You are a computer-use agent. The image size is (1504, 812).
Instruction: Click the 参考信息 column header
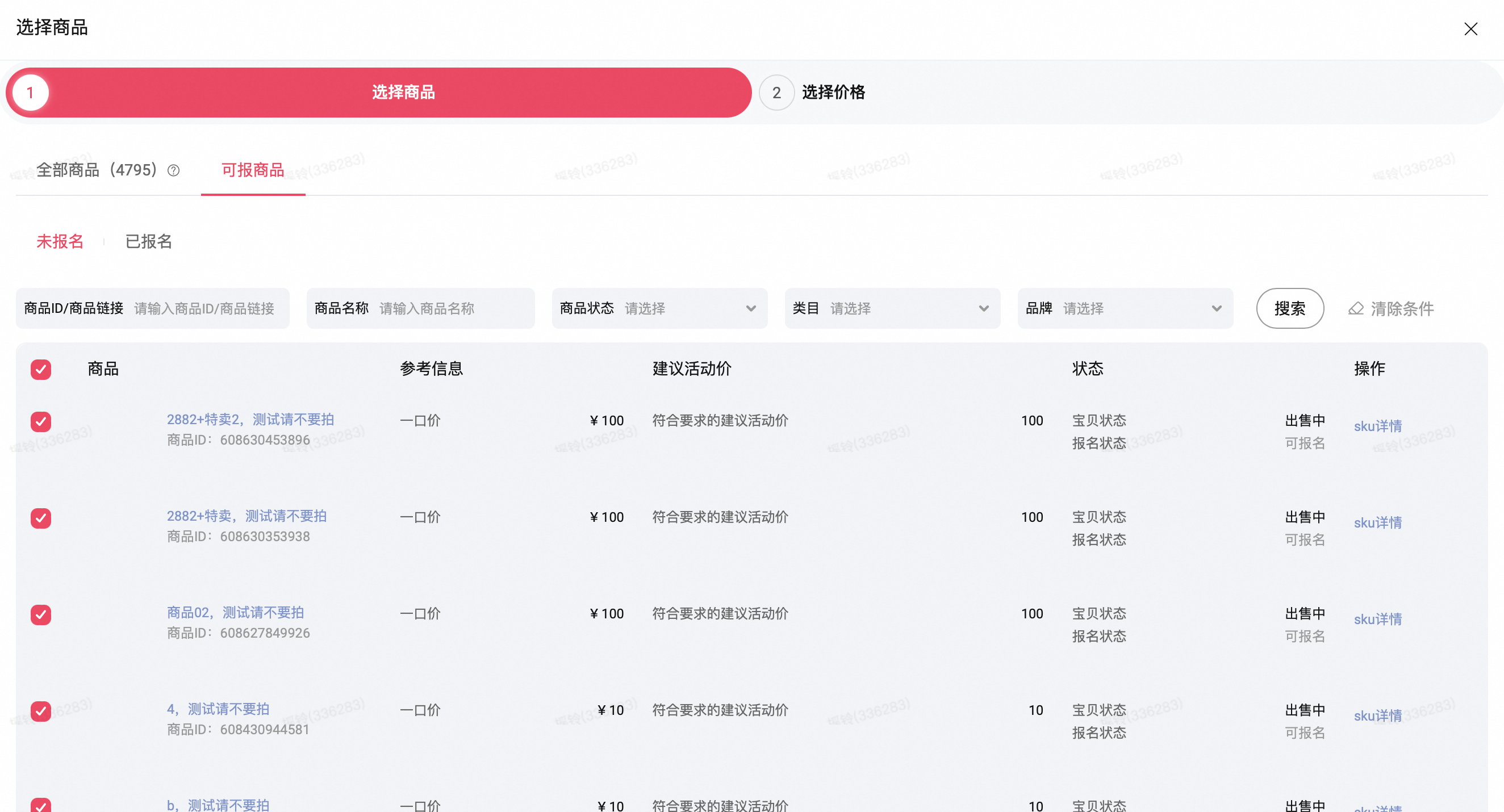tap(432, 369)
